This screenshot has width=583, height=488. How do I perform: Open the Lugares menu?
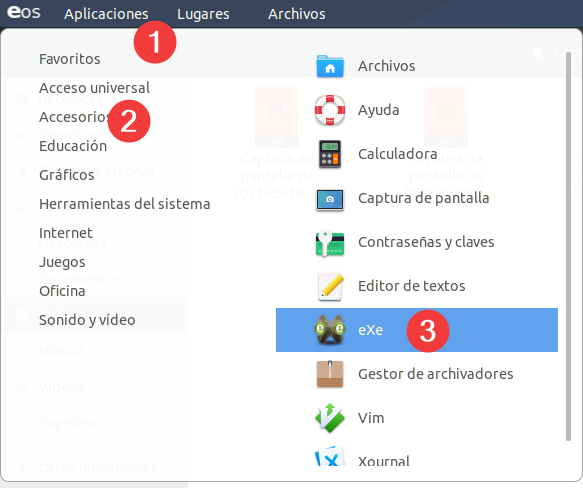[x=203, y=14]
